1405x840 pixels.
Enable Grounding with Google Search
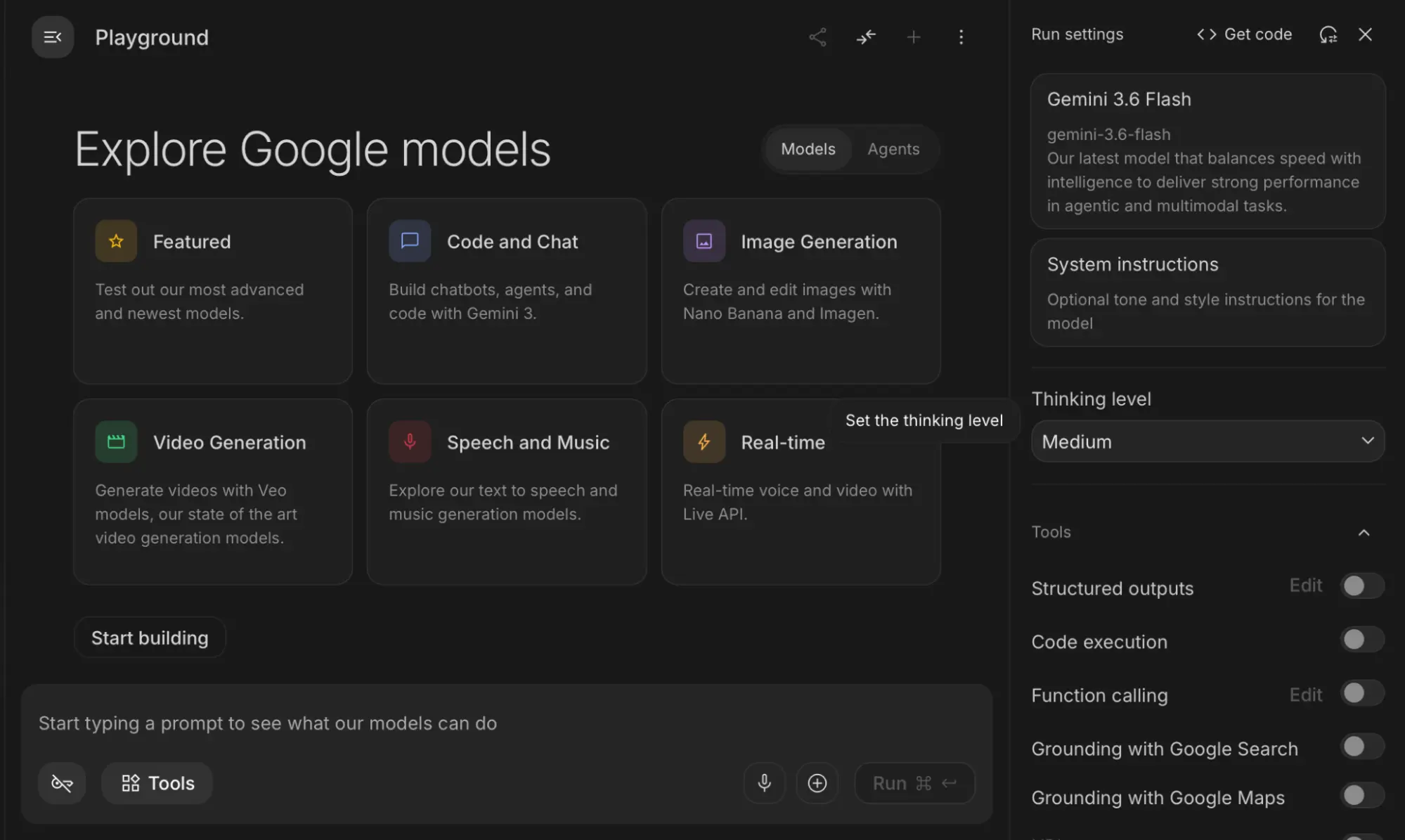point(1362,747)
